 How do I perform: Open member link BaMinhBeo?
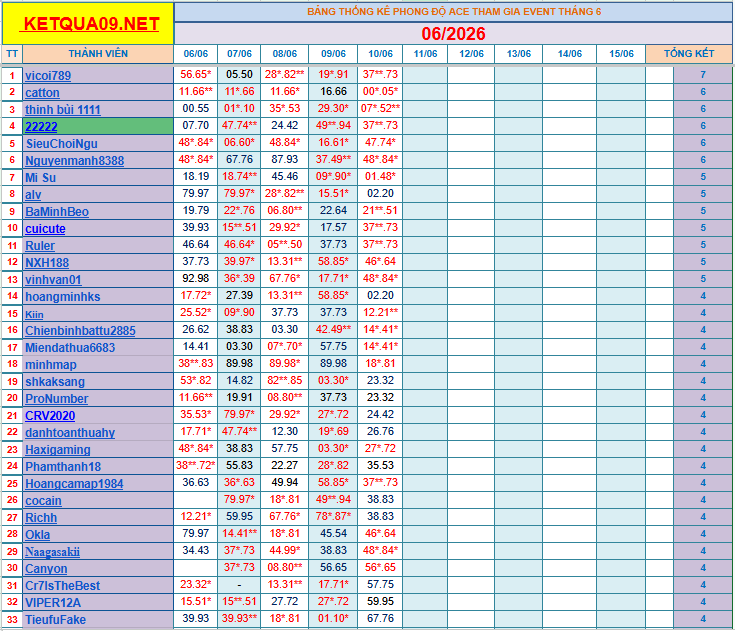(57, 211)
